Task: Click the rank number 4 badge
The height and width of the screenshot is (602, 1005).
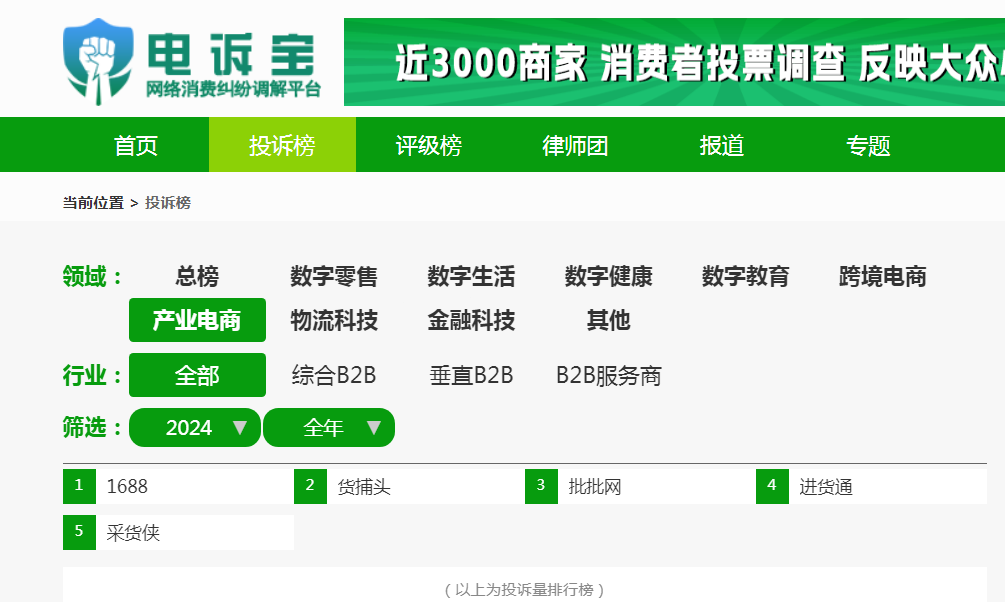Action: point(772,486)
